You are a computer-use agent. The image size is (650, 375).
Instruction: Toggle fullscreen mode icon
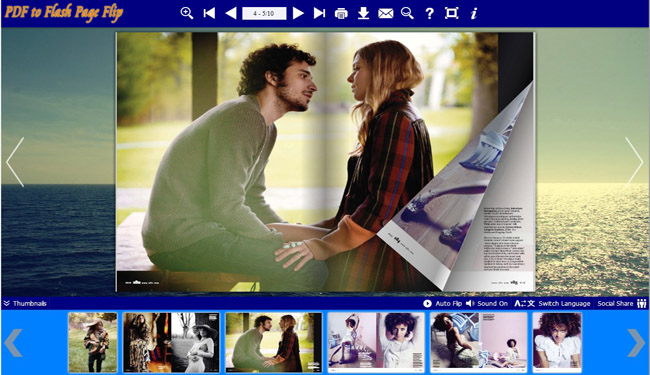pos(451,13)
